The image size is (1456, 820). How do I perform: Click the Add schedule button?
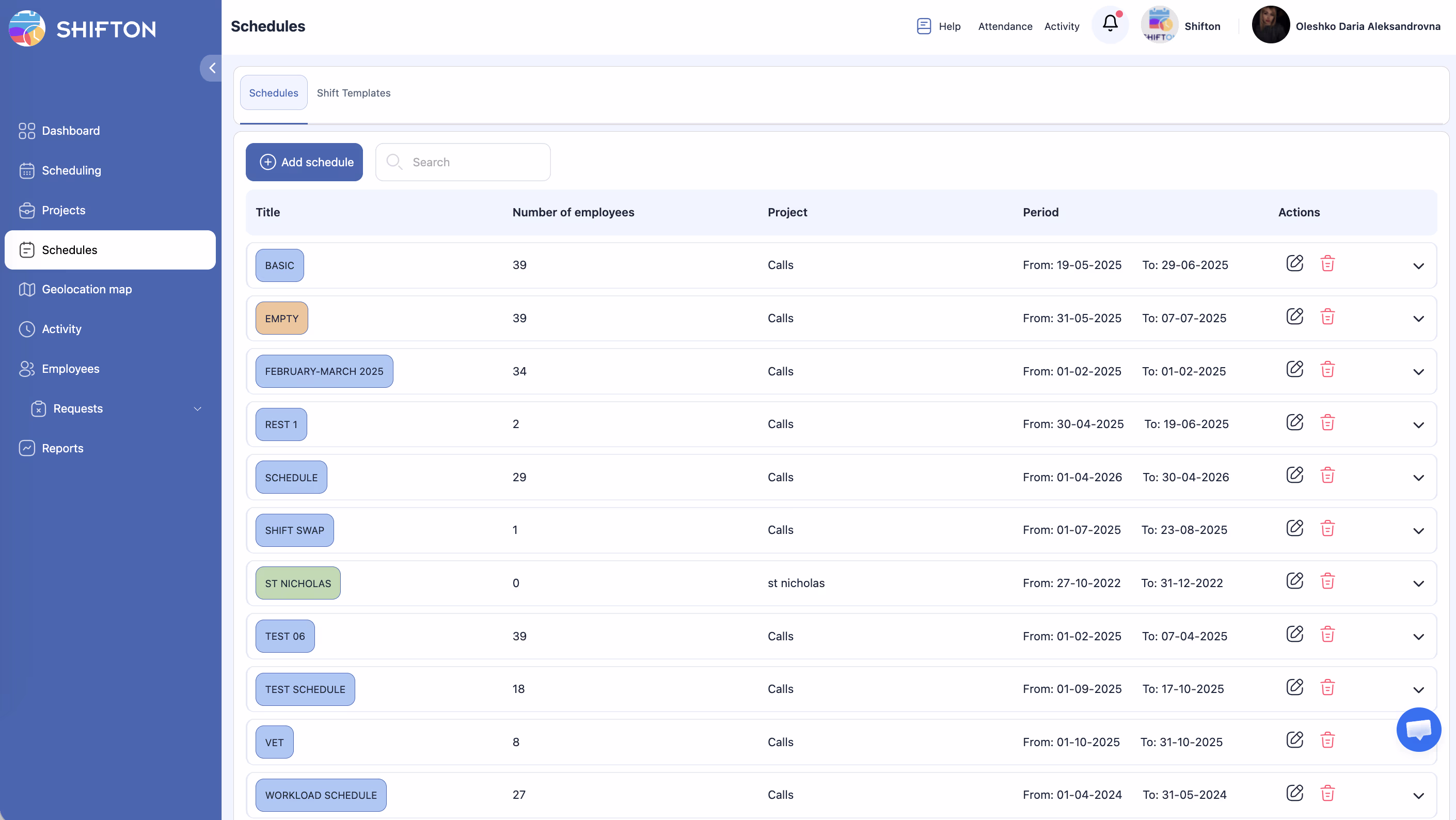[304, 162]
